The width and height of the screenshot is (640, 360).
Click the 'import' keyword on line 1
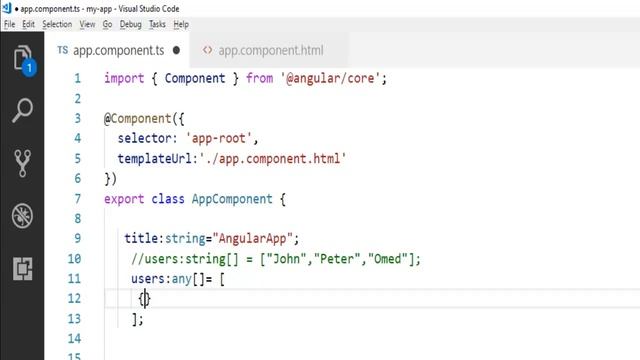click(124, 78)
